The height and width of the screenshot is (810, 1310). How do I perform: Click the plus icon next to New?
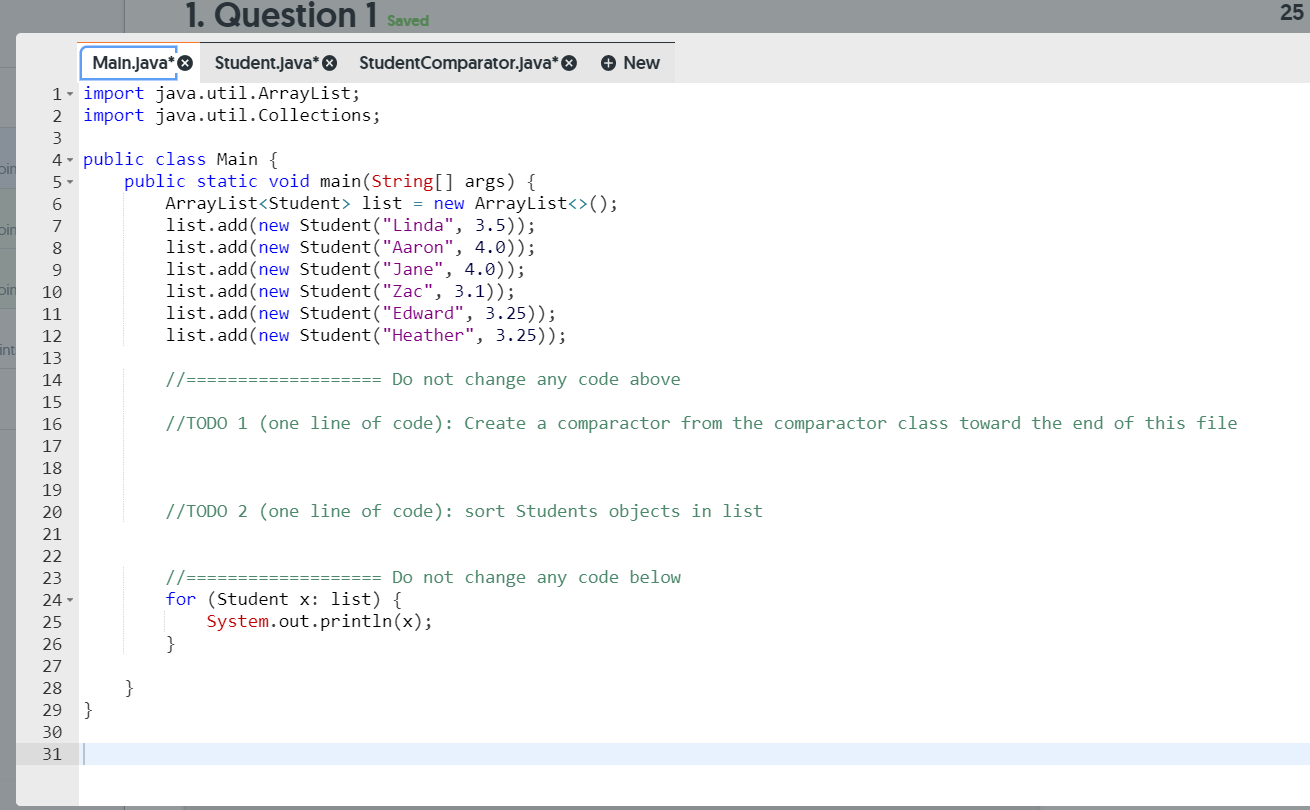tap(608, 62)
